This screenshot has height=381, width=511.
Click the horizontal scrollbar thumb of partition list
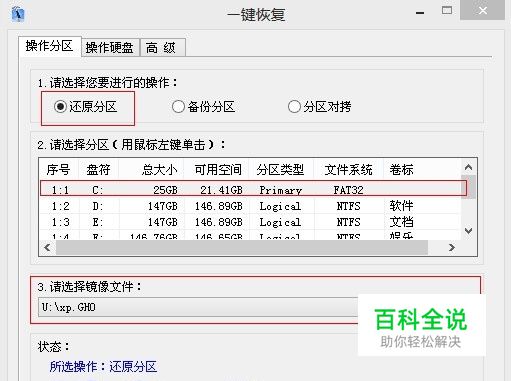click(x=242, y=247)
